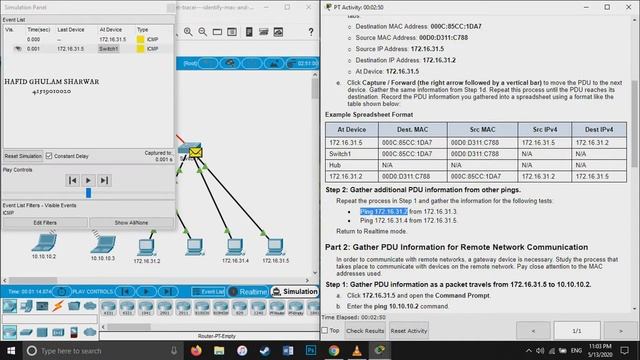Adjust the simulation play speed slider
This screenshot has height=360, width=640.
[88, 193]
